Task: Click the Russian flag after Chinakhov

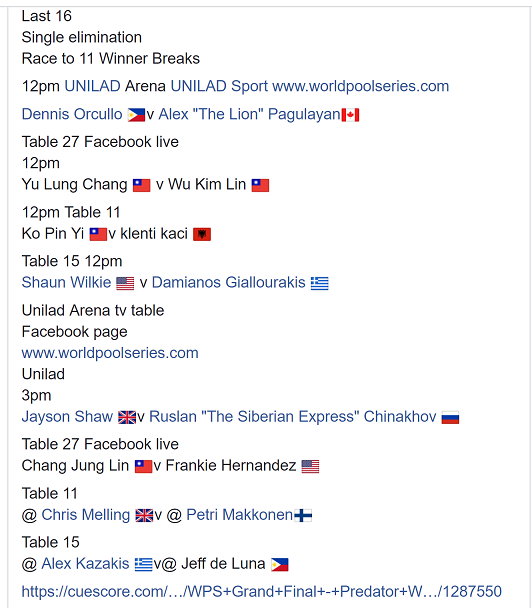Action: [x=450, y=418]
